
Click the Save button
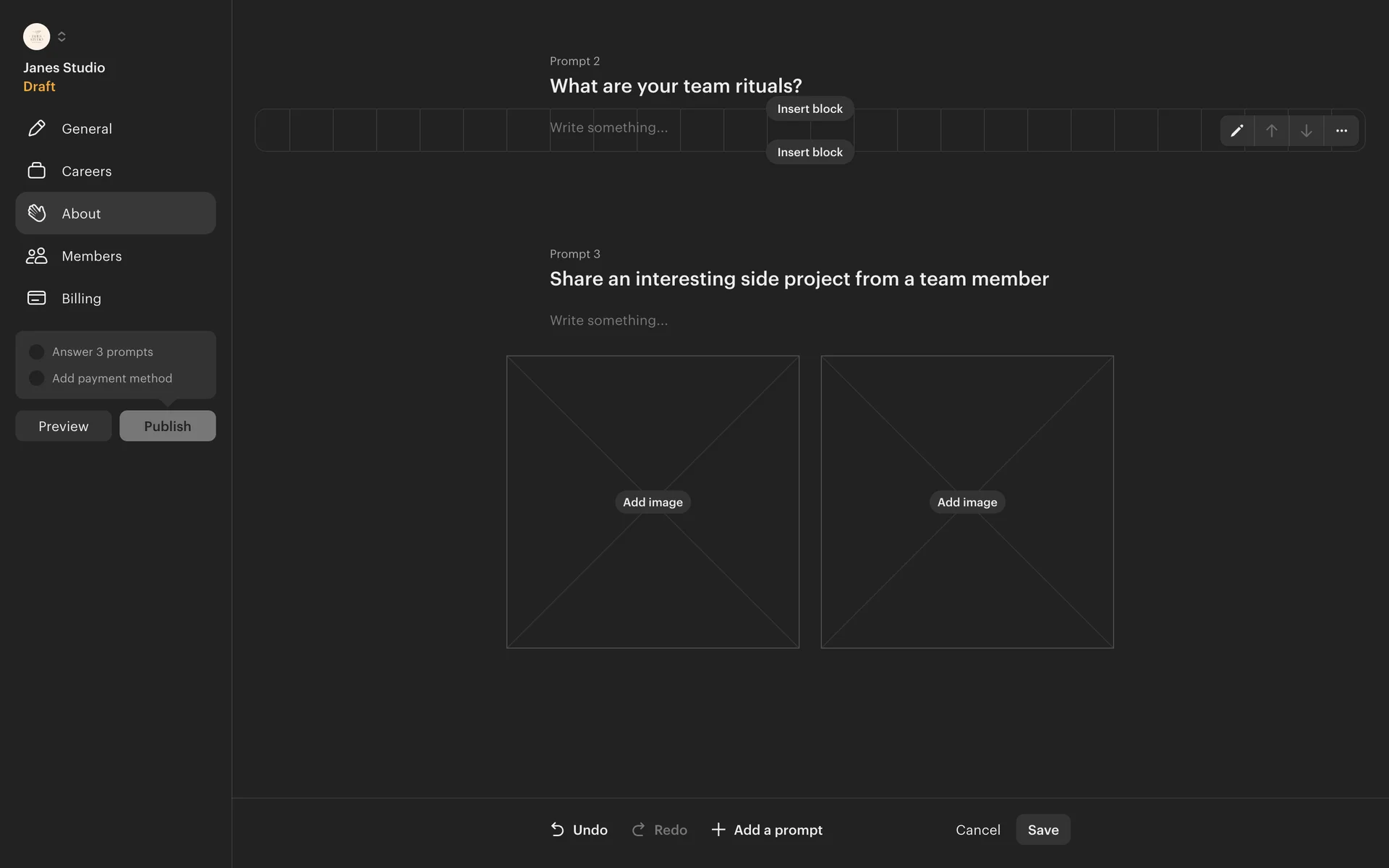click(x=1042, y=830)
